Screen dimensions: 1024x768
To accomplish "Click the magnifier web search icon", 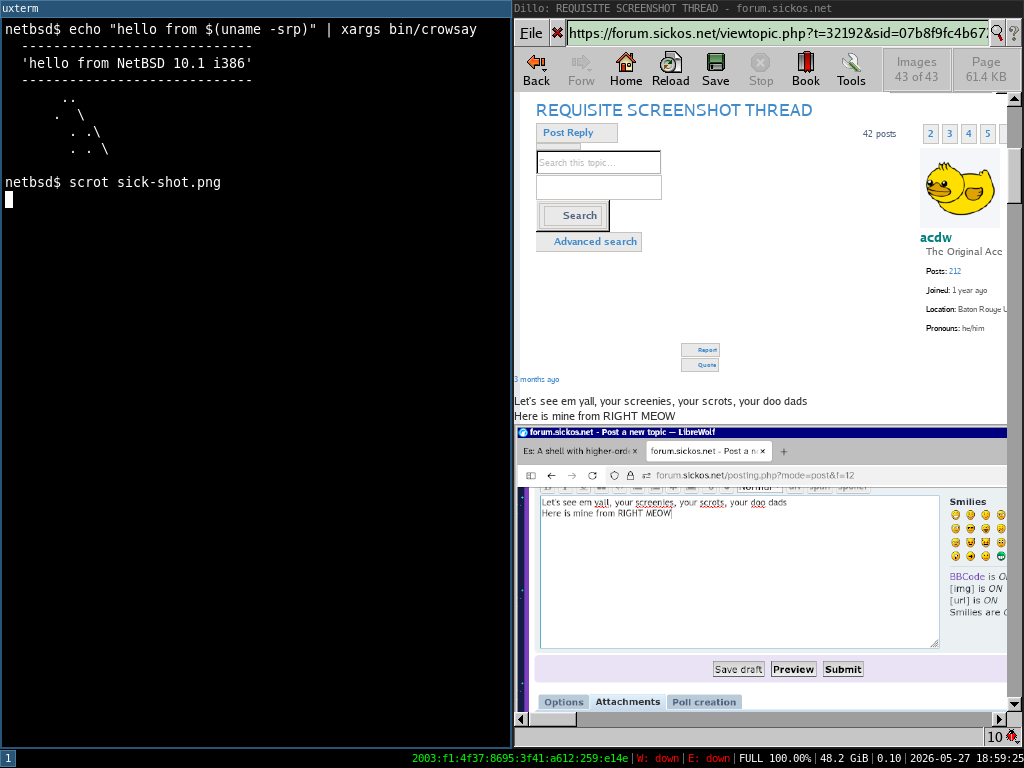I will coord(997,33).
